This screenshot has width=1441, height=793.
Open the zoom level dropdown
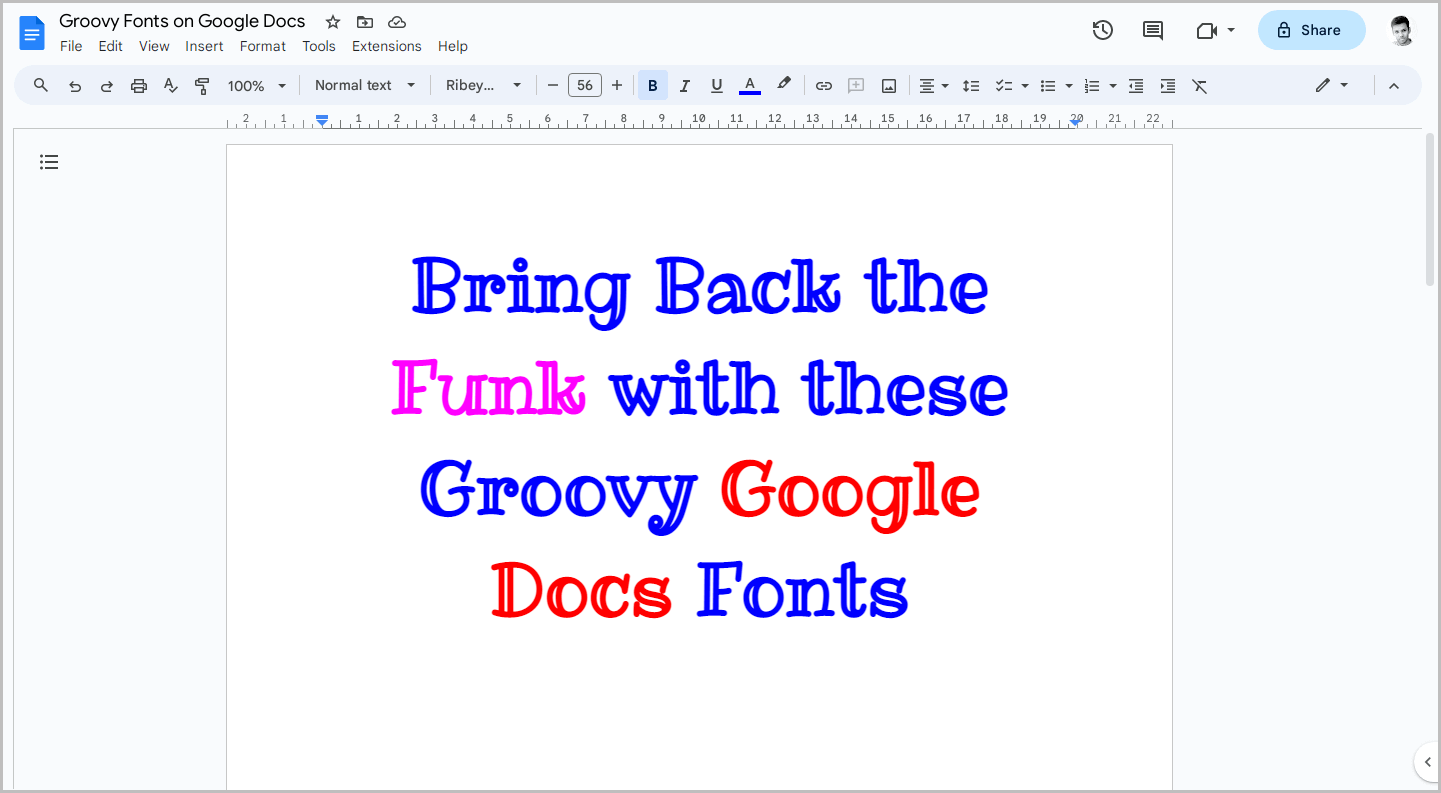(x=256, y=85)
